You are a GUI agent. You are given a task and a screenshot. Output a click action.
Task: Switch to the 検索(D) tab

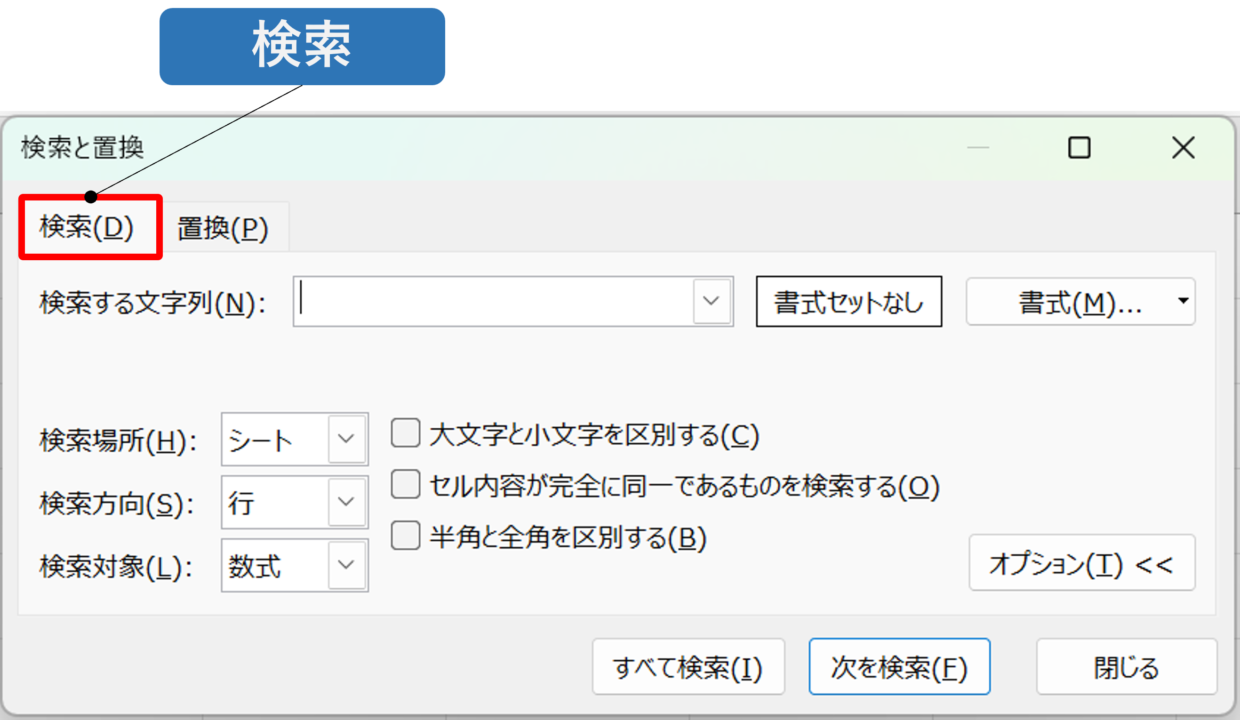[90, 228]
